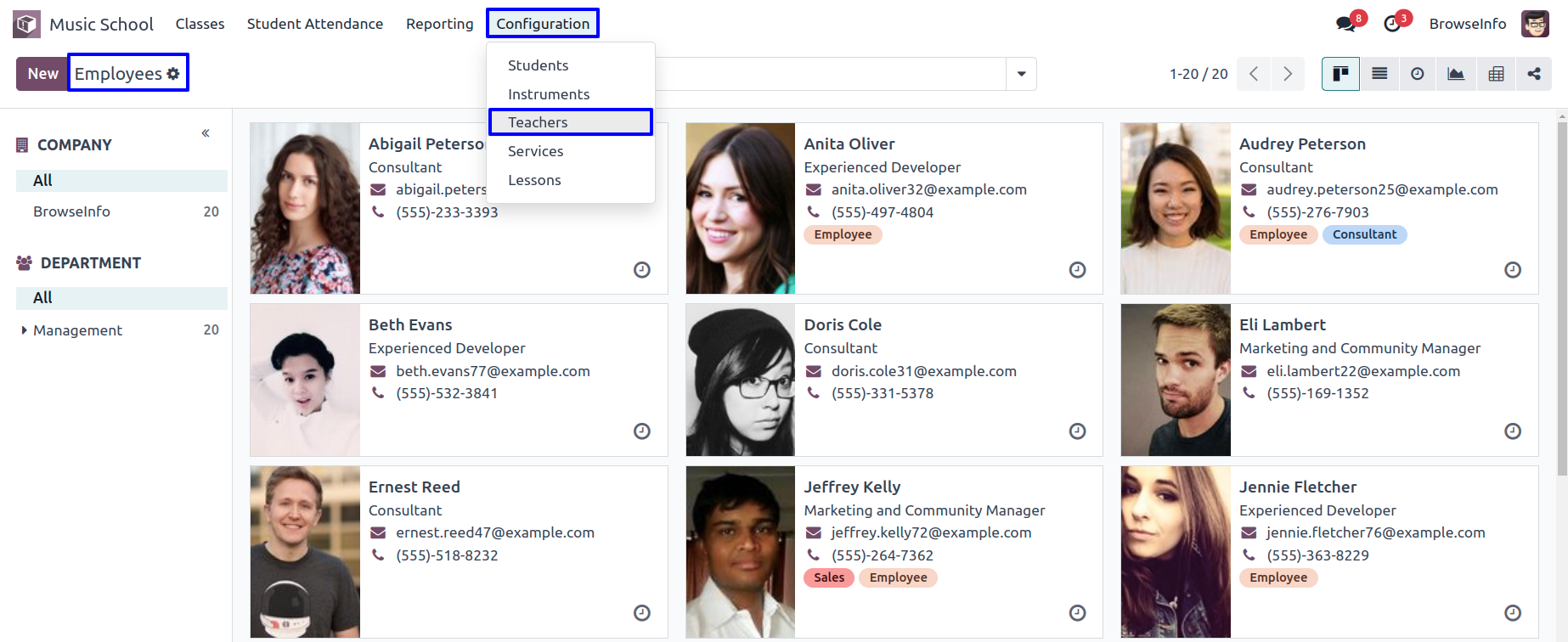Click the activity clock on the Audrey Peterson card
1568x642 pixels.
pos(1513,270)
